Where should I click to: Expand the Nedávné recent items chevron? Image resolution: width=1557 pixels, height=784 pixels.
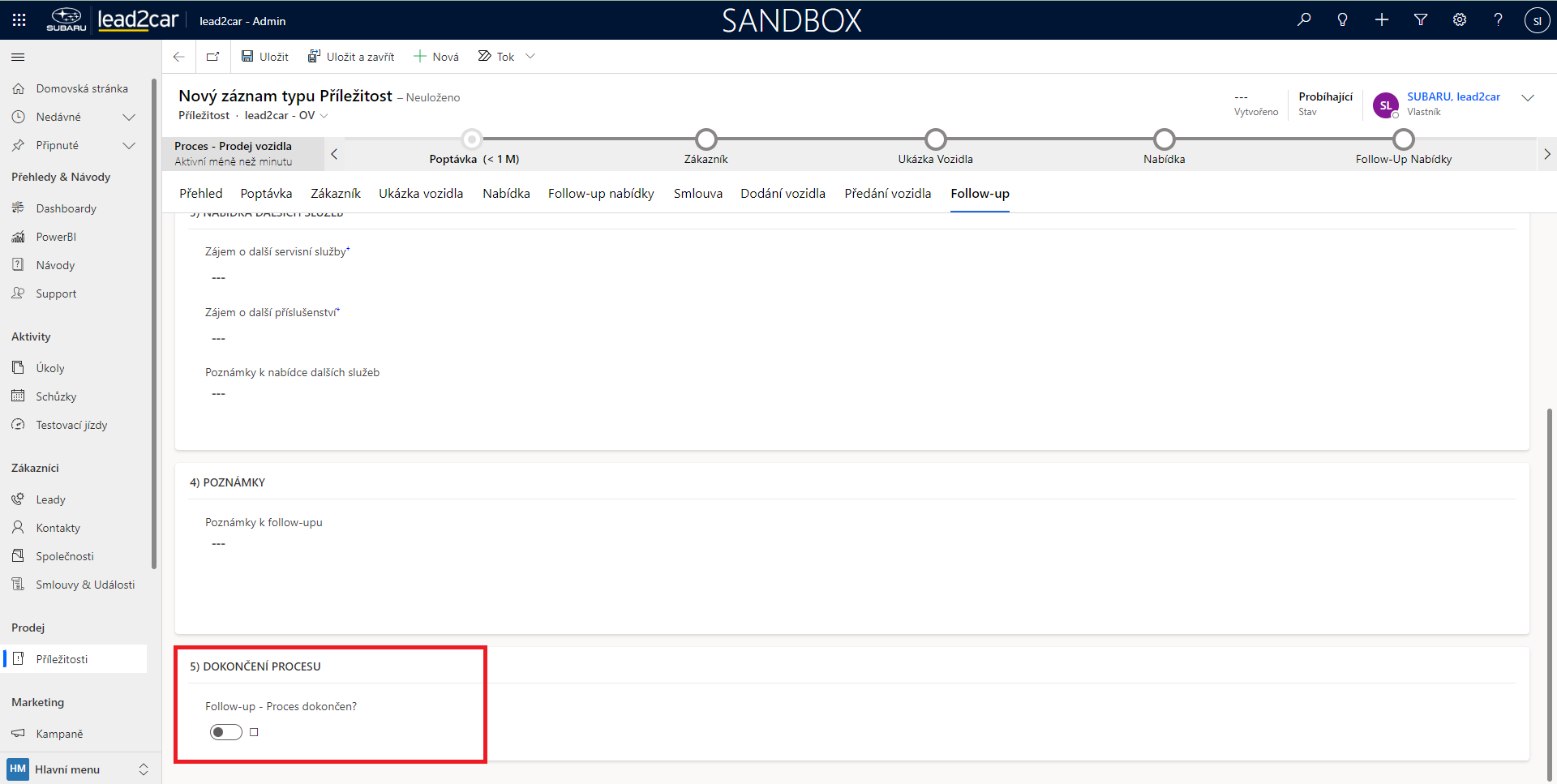click(128, 118)
